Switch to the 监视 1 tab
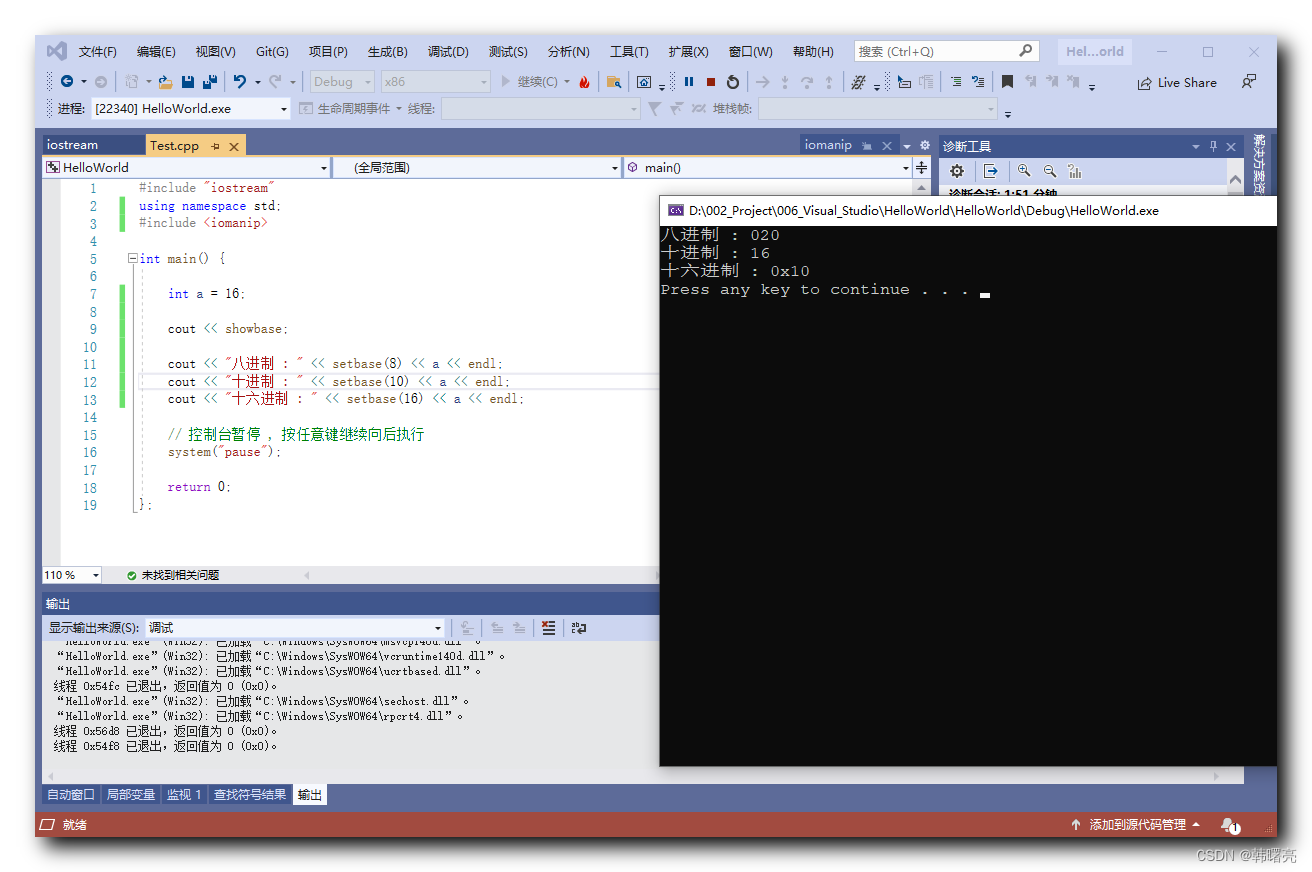 coord(184,794)
